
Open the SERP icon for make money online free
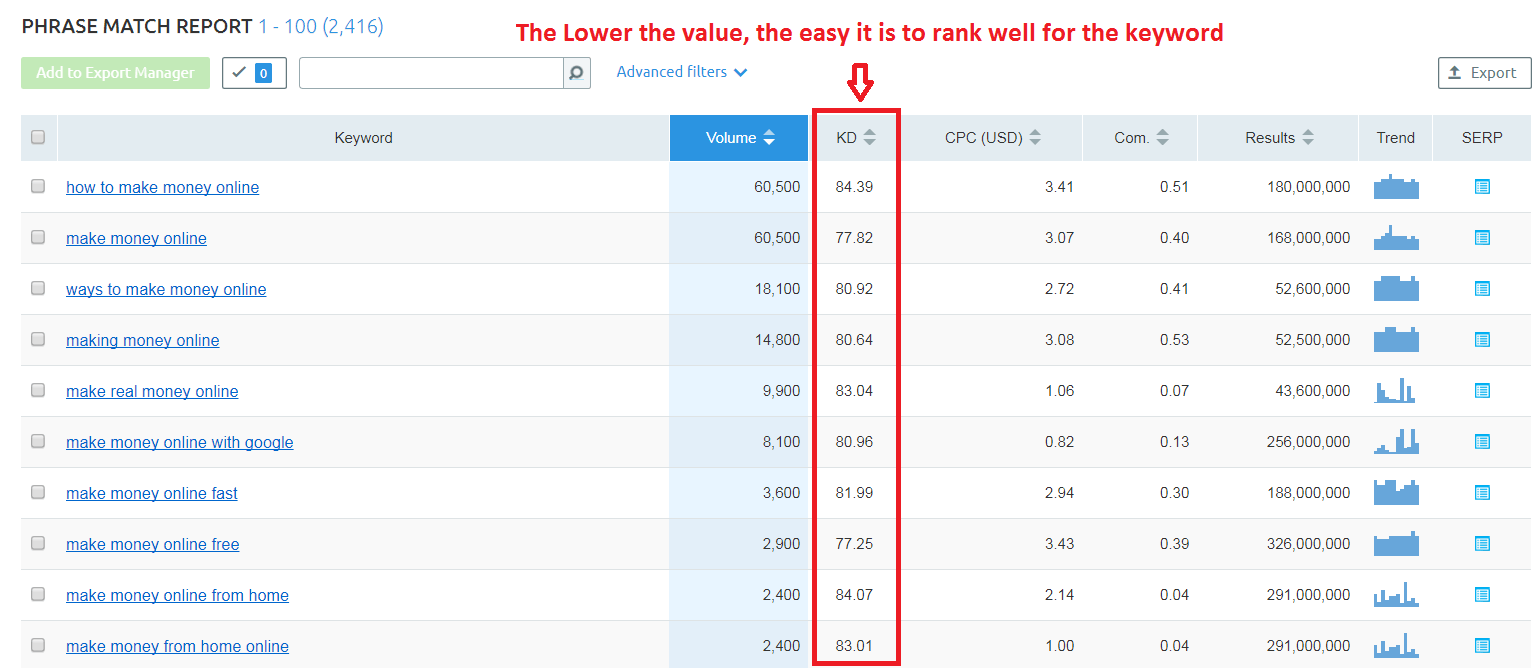(x=1482, y=543)
